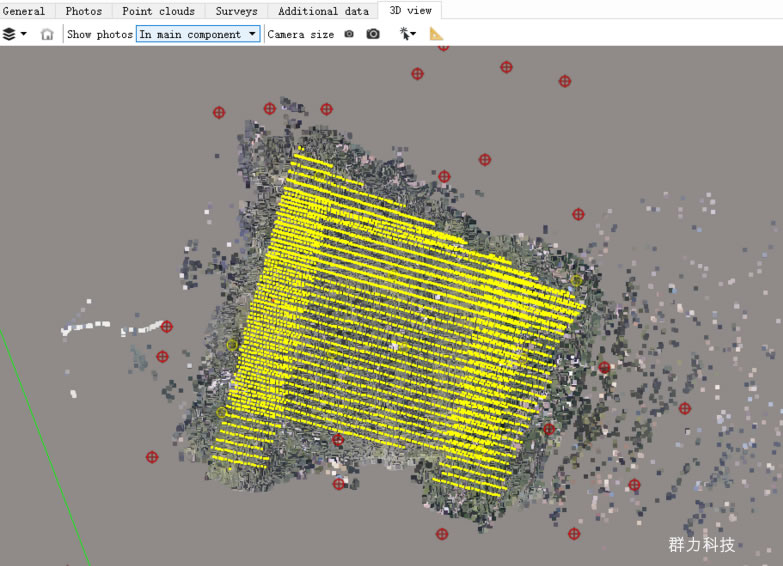Switch to the General tab
This screenshot has width=783, height=566.
pyautogui.click(x=24, y=11)
